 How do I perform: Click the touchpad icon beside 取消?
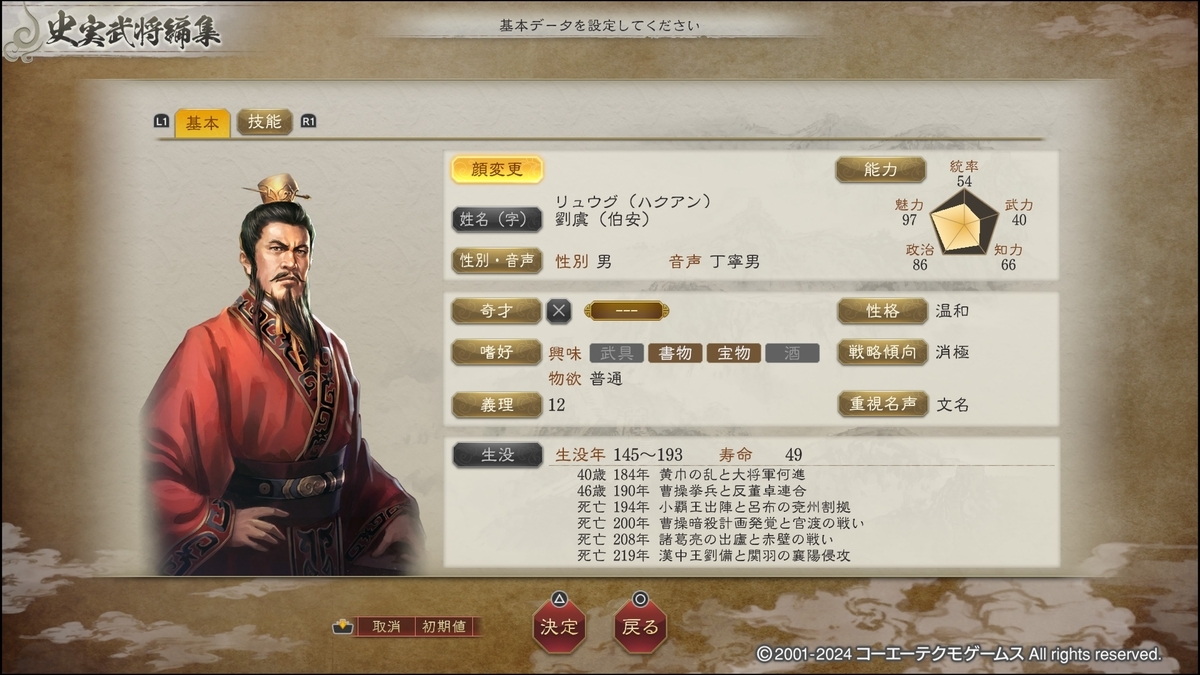click(x=343, y=627)
